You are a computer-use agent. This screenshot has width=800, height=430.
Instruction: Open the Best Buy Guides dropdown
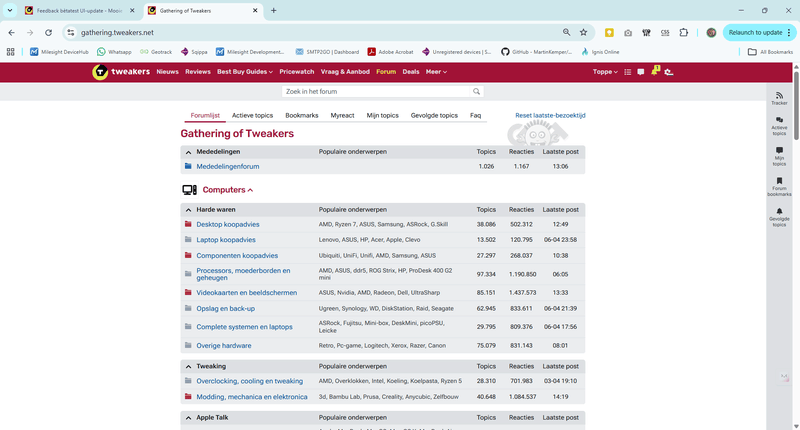click(244, 72)
